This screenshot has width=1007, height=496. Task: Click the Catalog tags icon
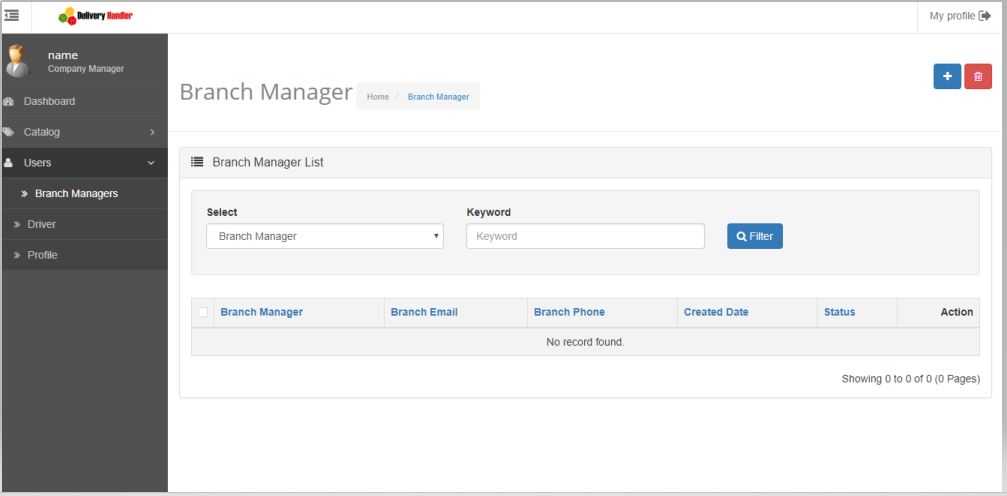(x=8, y=132)
